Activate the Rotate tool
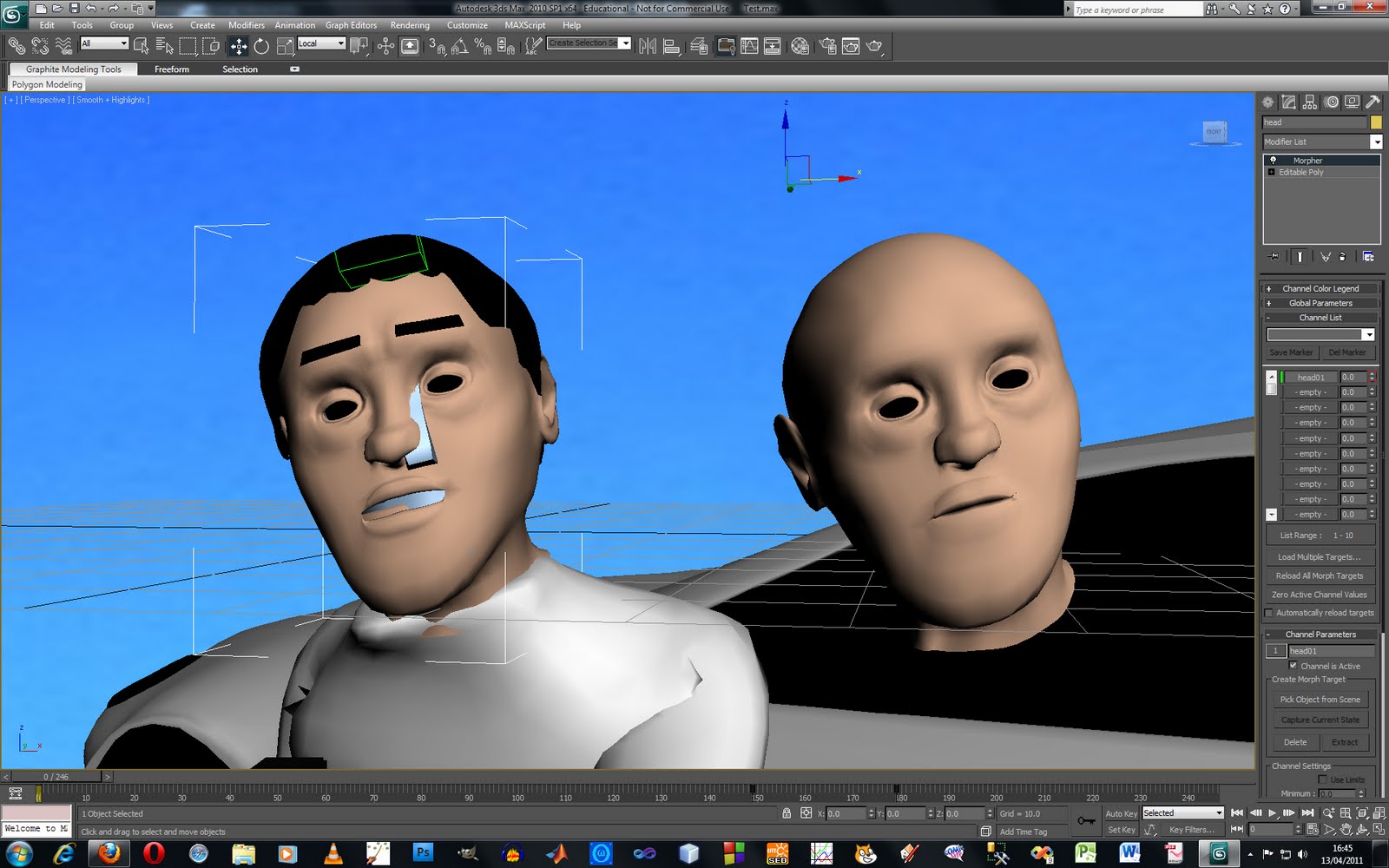Screen dimensions: 1389x868 click(261, 45)
